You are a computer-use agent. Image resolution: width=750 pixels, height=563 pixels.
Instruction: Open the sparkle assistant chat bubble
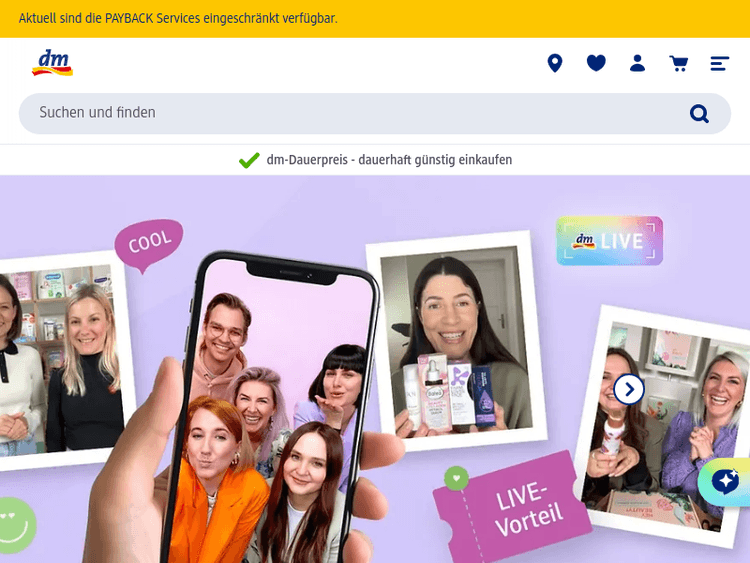point(725,481)
